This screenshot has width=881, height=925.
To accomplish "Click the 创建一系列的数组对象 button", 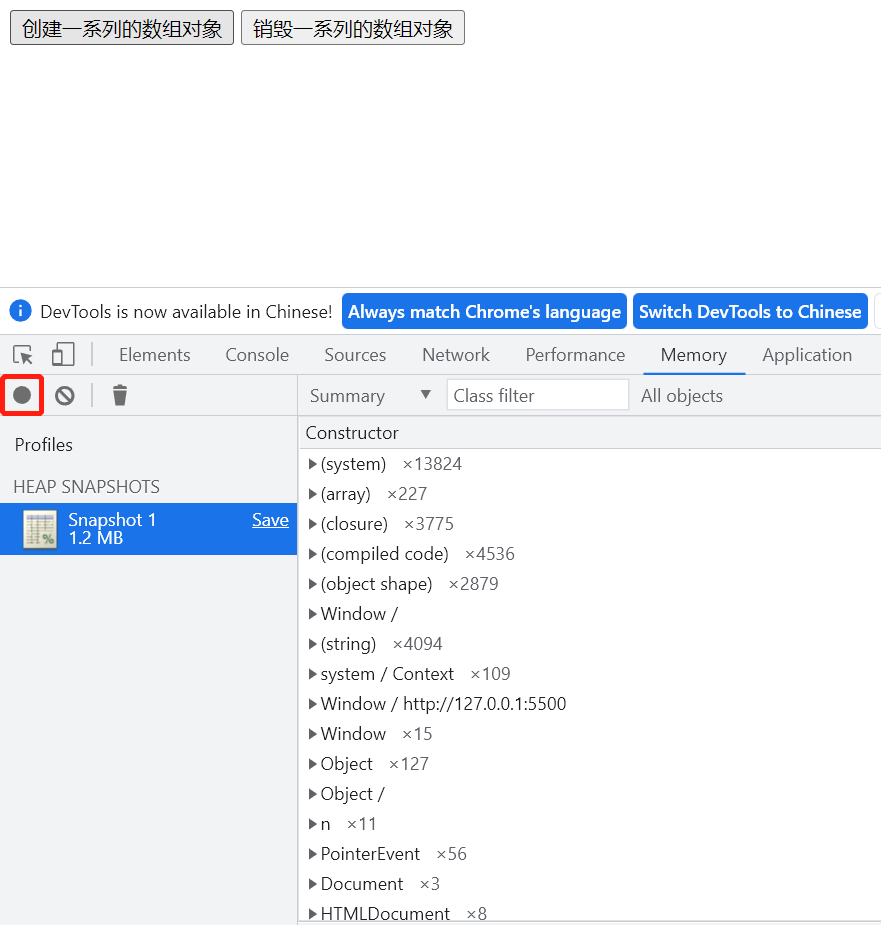I will click(x=122, y=28).
